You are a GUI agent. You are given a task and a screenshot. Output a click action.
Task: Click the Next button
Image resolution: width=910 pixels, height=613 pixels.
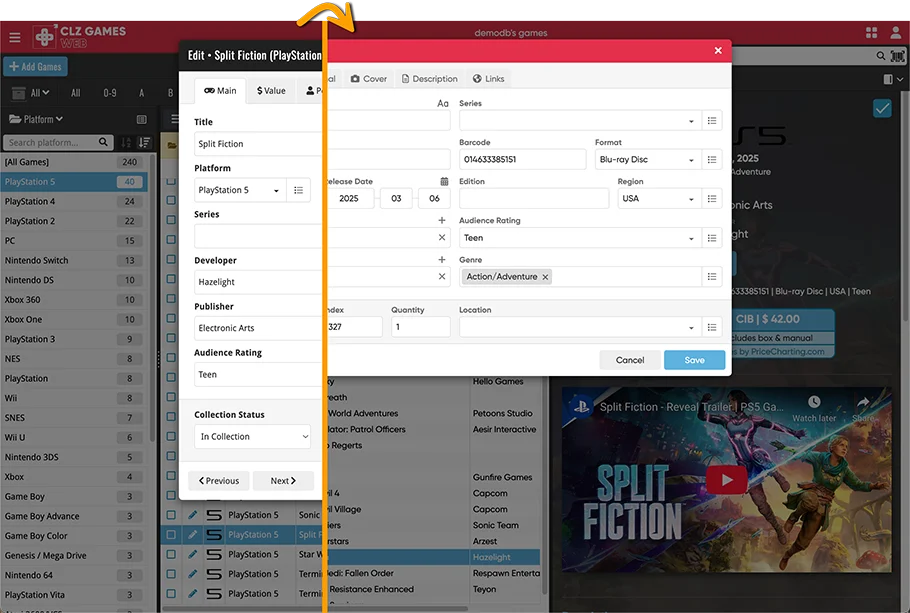pos(283,481)
